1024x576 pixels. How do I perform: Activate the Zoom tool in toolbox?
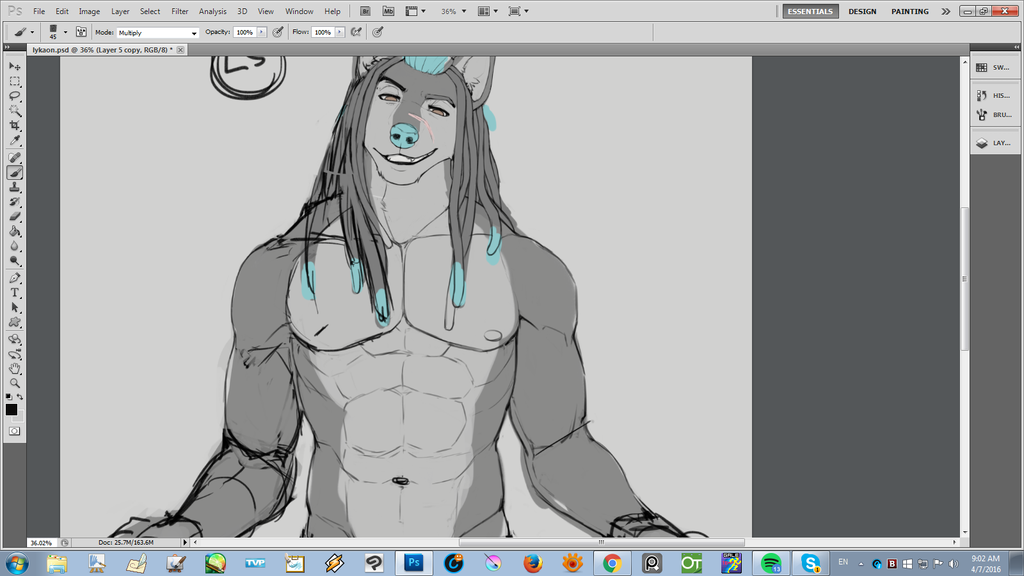(x=15, y=383)
